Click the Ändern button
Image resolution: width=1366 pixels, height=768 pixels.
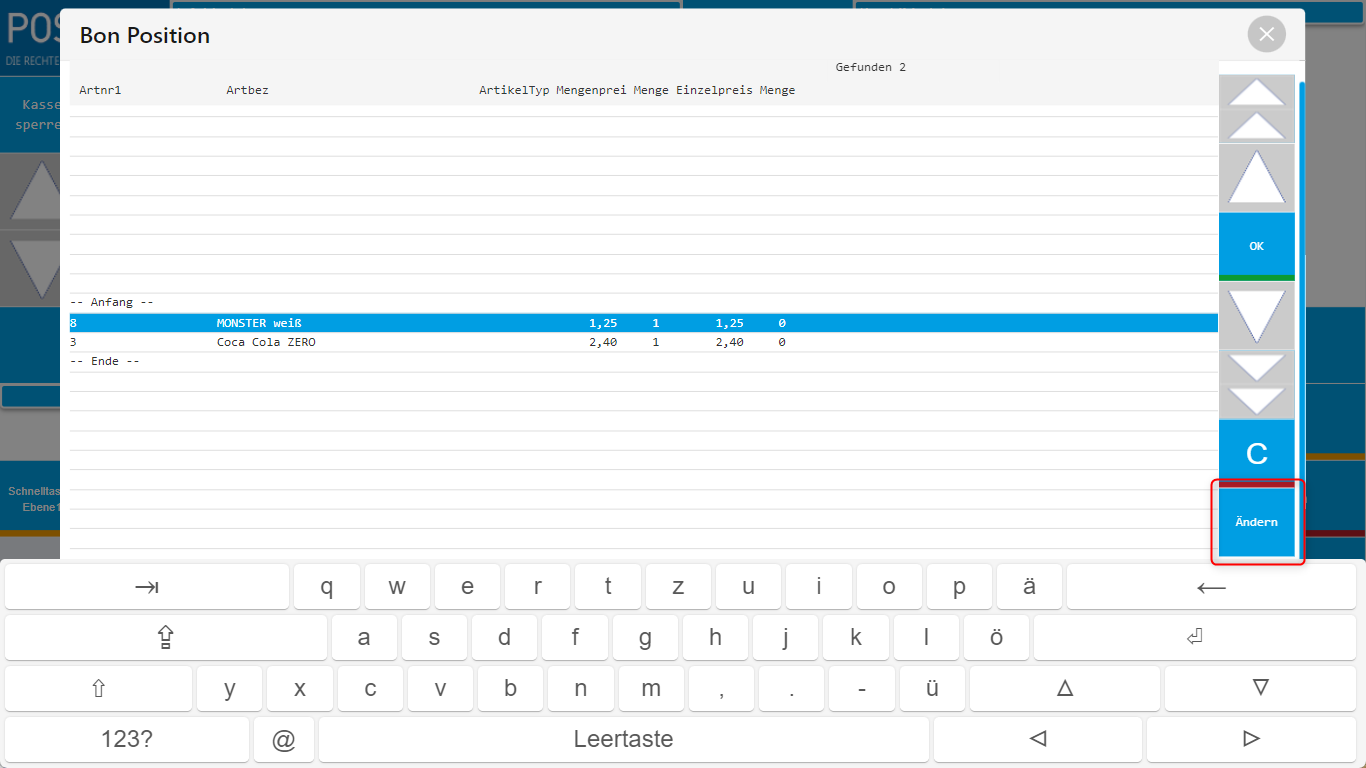tap(1256, 522)
